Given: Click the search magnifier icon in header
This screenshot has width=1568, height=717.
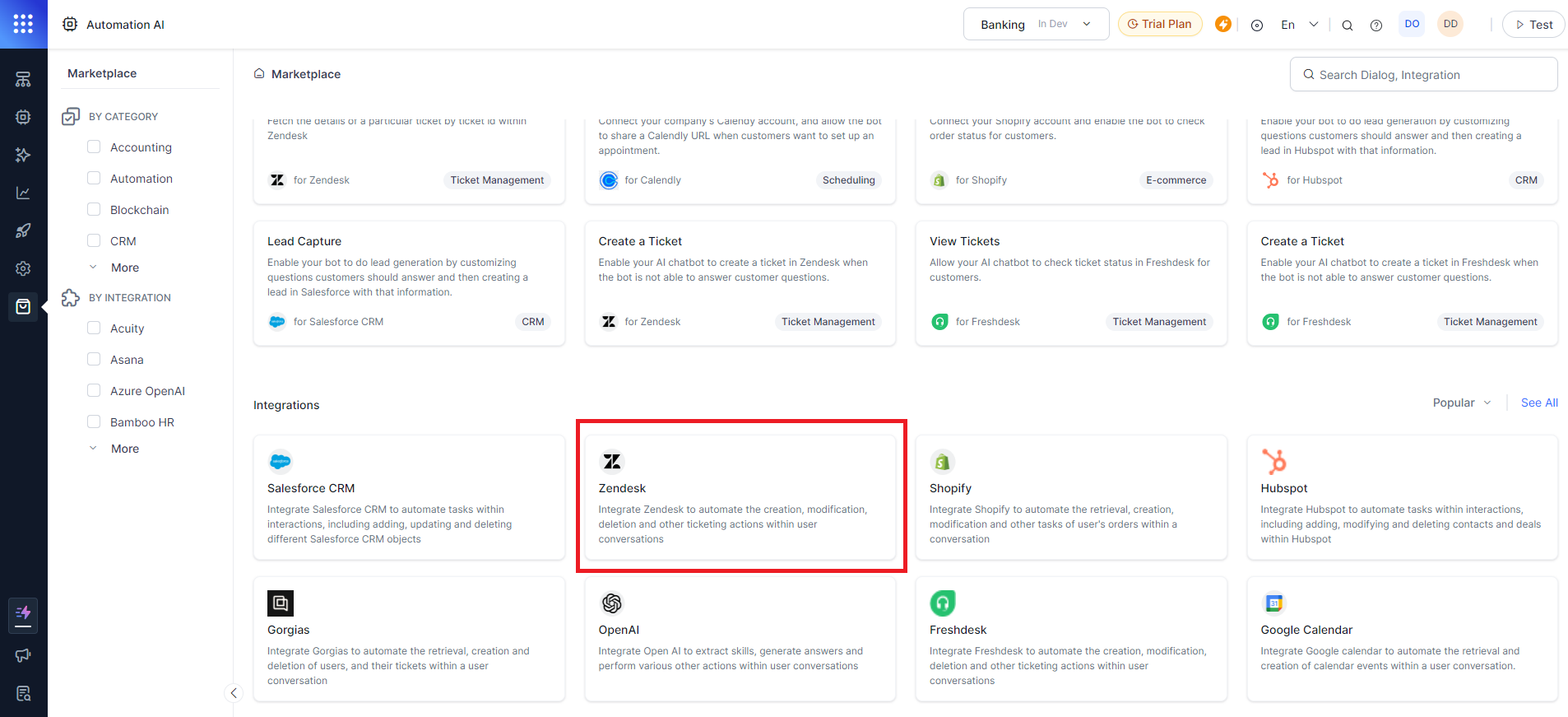Looking at the screenshot, I should (1348, 25).
